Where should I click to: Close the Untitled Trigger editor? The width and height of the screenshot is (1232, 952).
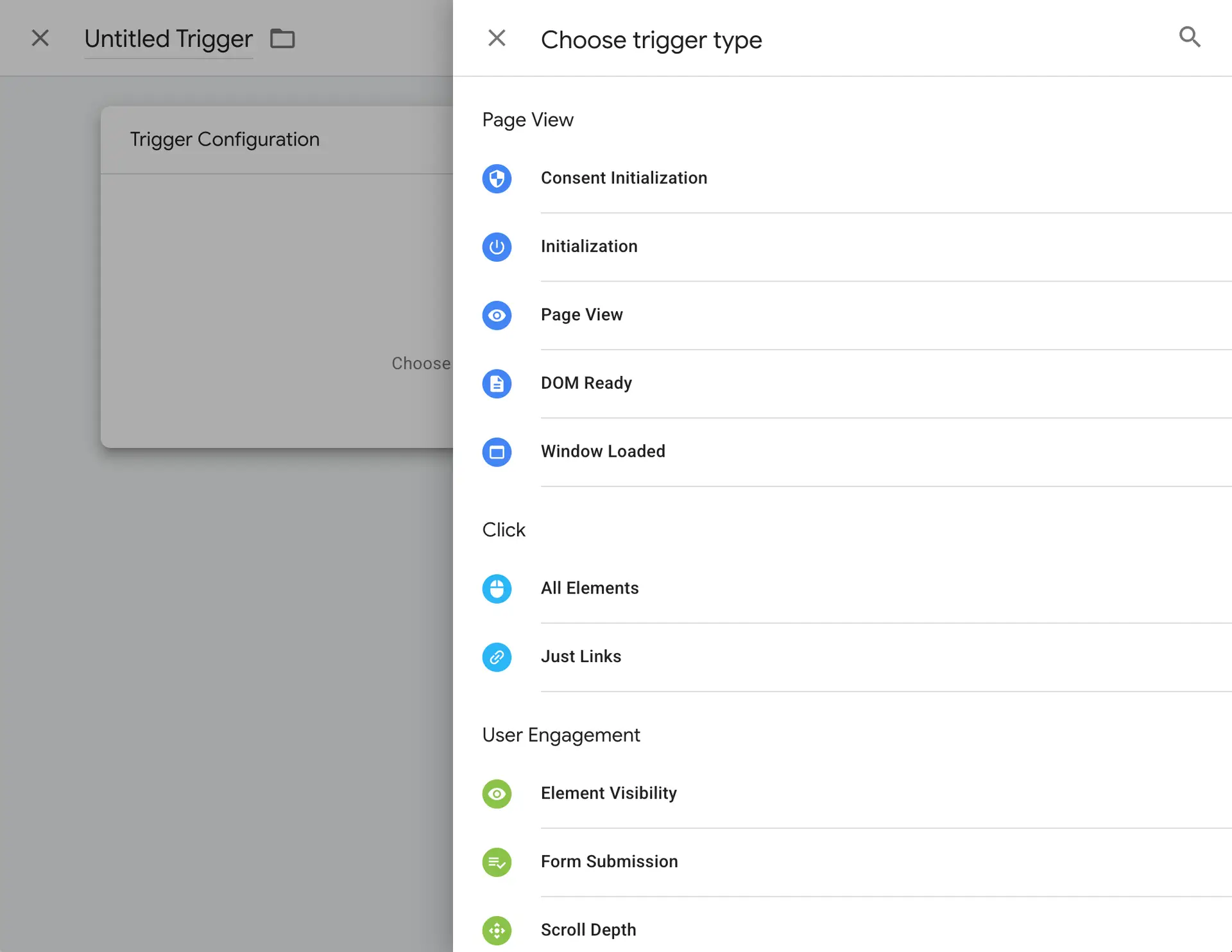point(40,38)
